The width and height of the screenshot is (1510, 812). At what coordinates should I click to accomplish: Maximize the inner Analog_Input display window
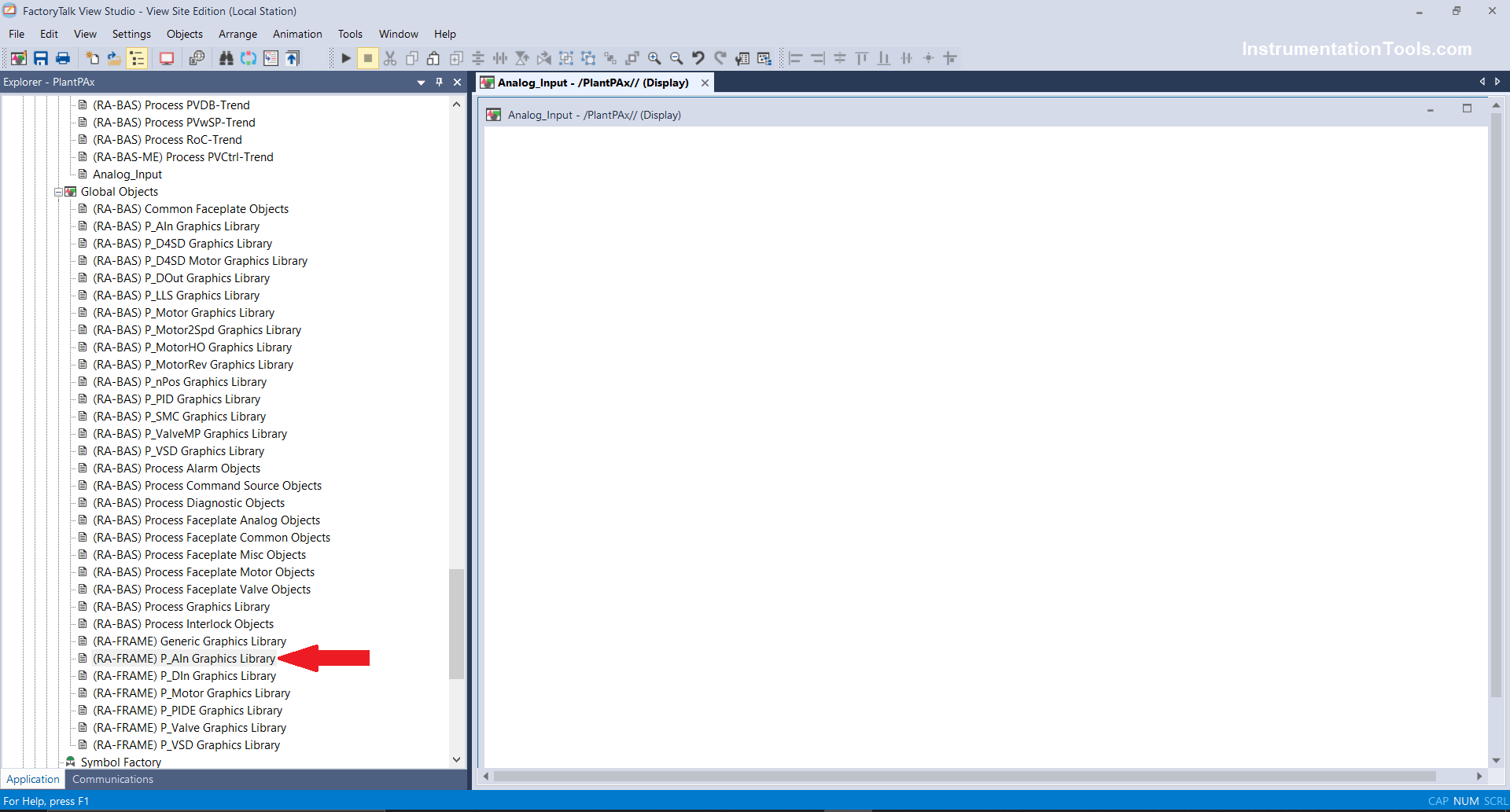1467,108
